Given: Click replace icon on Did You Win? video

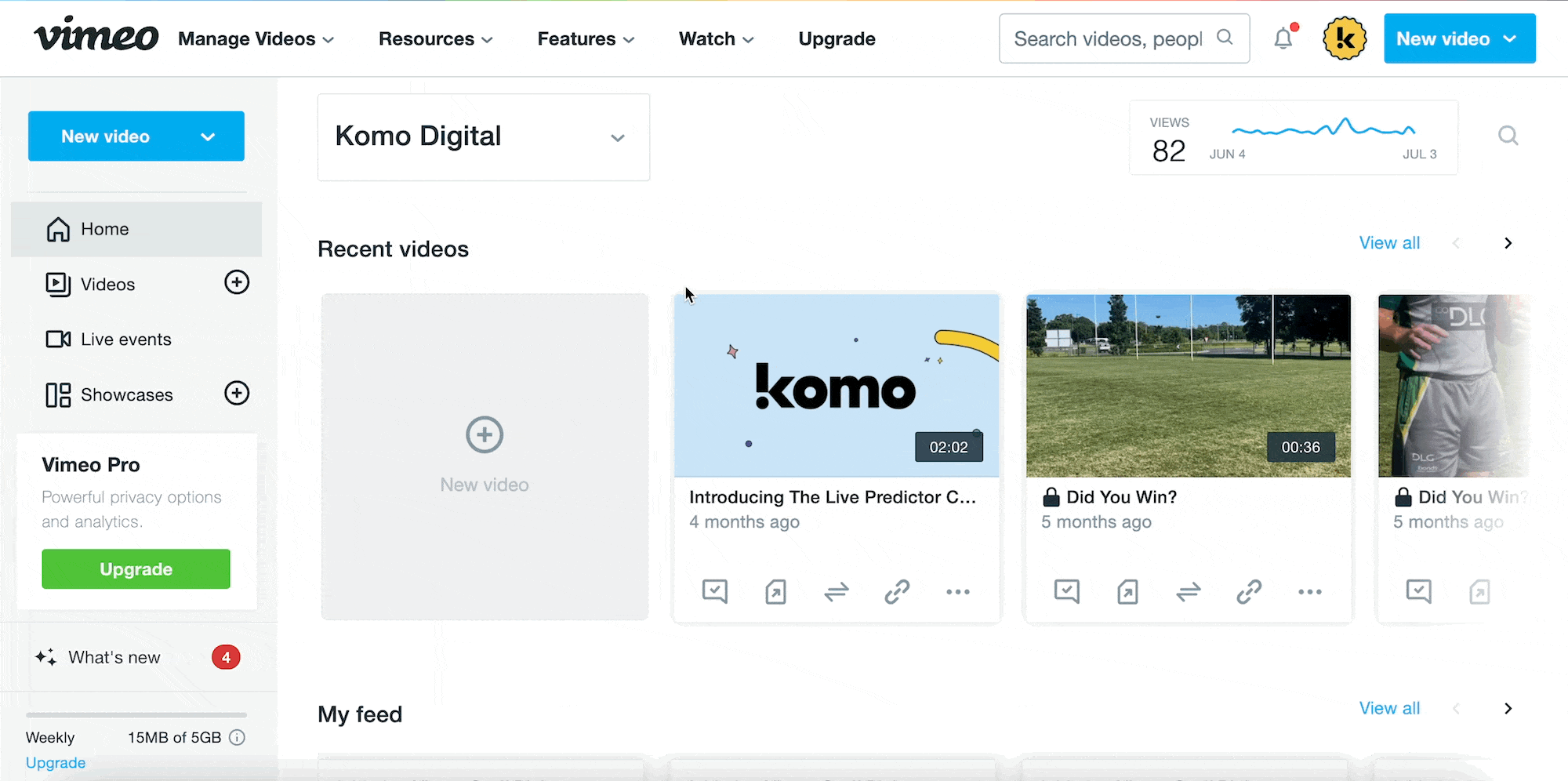Looking at the screenshot, I should (1189, 592).
